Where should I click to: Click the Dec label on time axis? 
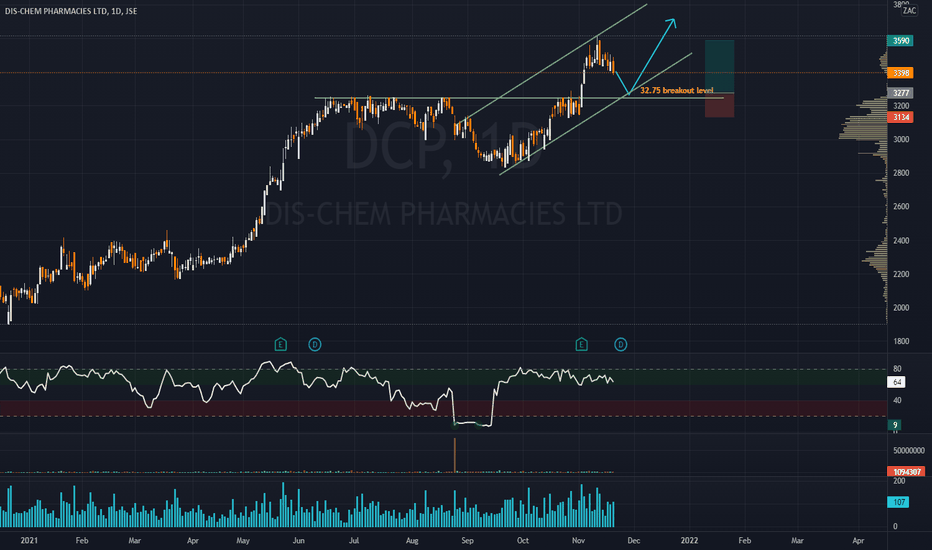[634, 540]
